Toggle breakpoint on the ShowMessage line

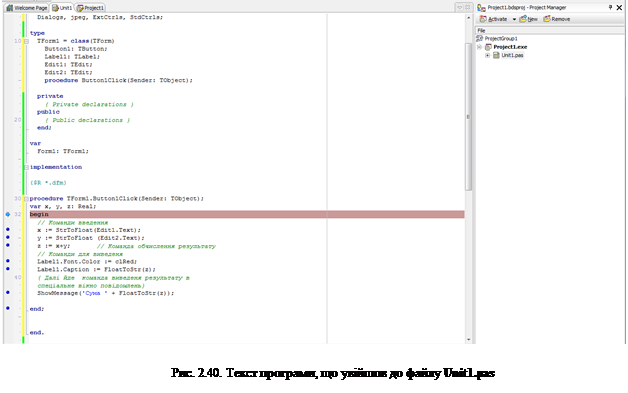coord(8,292)
